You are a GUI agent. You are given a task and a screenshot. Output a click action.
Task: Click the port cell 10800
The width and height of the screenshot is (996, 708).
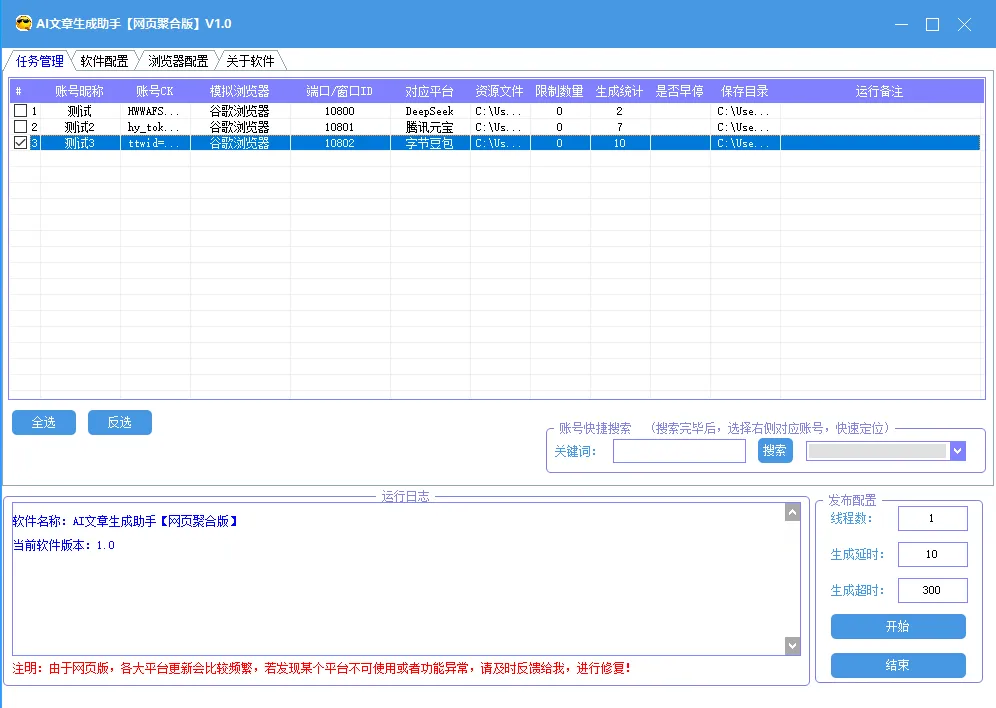[339, 111]
